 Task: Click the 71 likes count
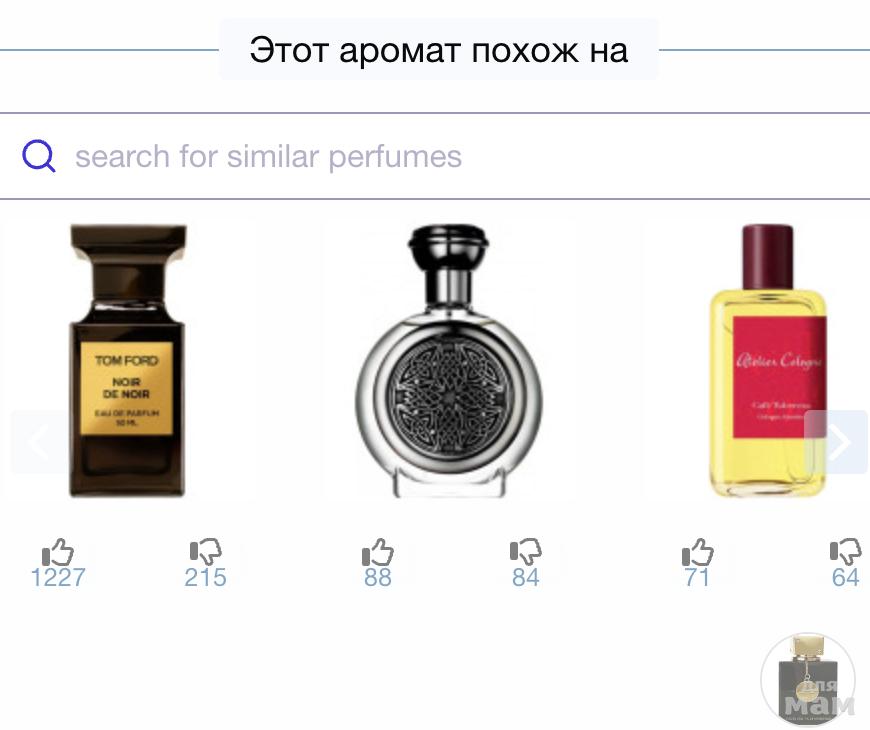697,577
